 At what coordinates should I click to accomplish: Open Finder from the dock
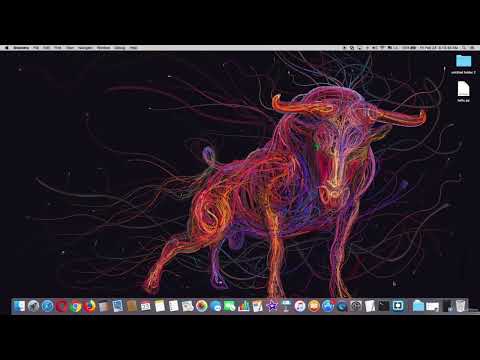(19, 306)
